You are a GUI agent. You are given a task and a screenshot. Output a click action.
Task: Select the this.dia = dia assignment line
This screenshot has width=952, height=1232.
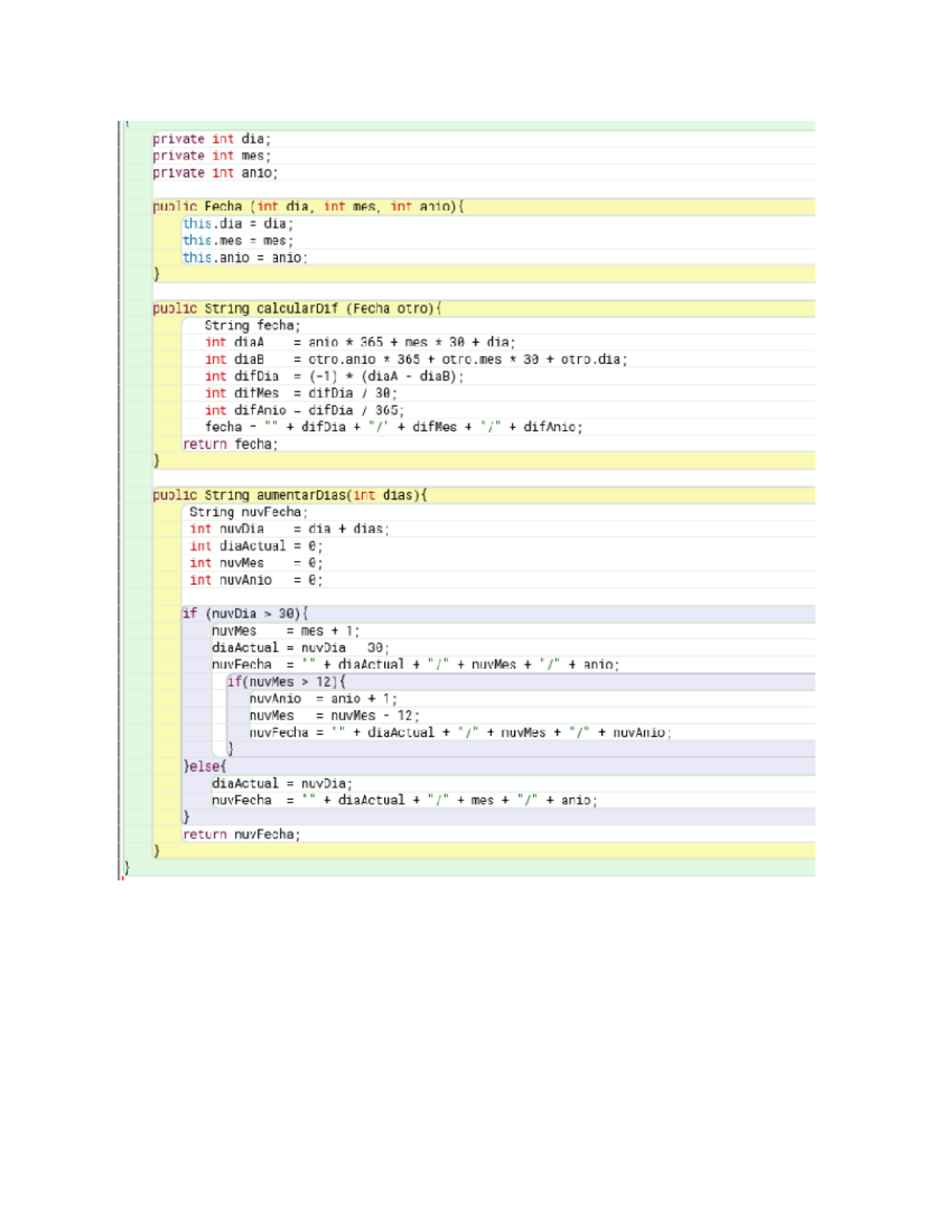238,224
